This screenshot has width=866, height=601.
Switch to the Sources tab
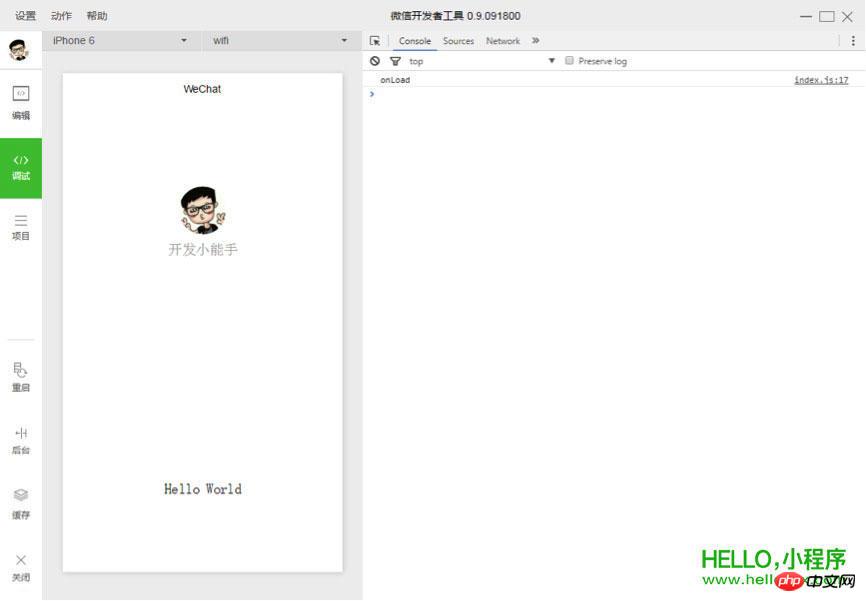pyautogui.click(x=458, y=41)
